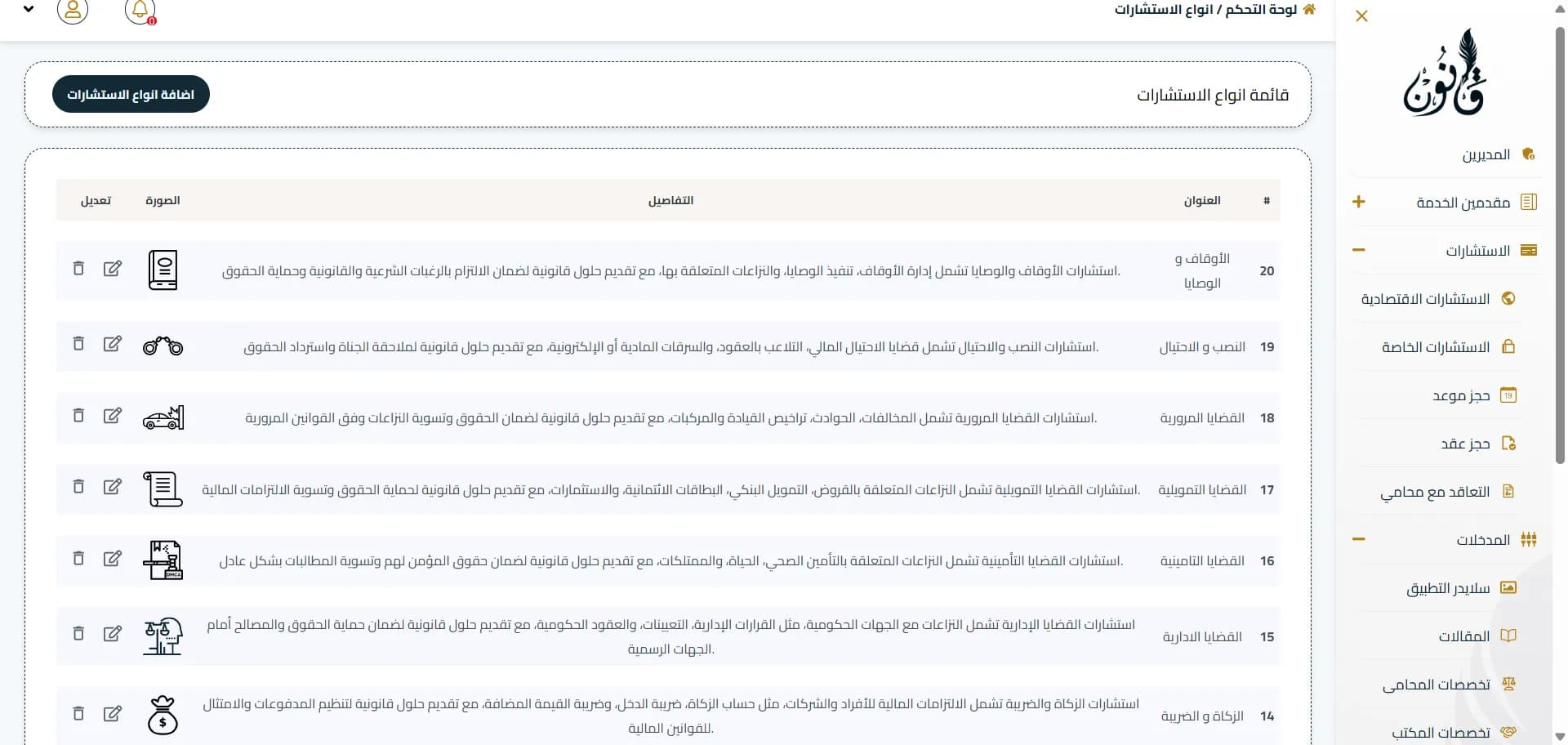Click the الصورة column header

point(163,200)
